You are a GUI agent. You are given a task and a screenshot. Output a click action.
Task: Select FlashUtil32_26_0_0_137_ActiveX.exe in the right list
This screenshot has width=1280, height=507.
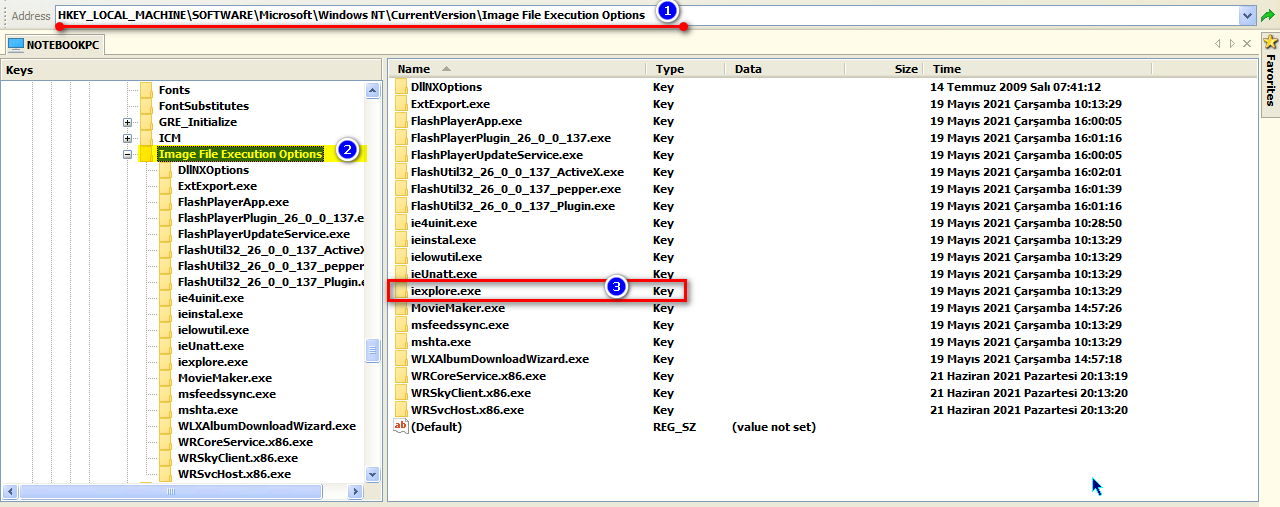(517, 172)
